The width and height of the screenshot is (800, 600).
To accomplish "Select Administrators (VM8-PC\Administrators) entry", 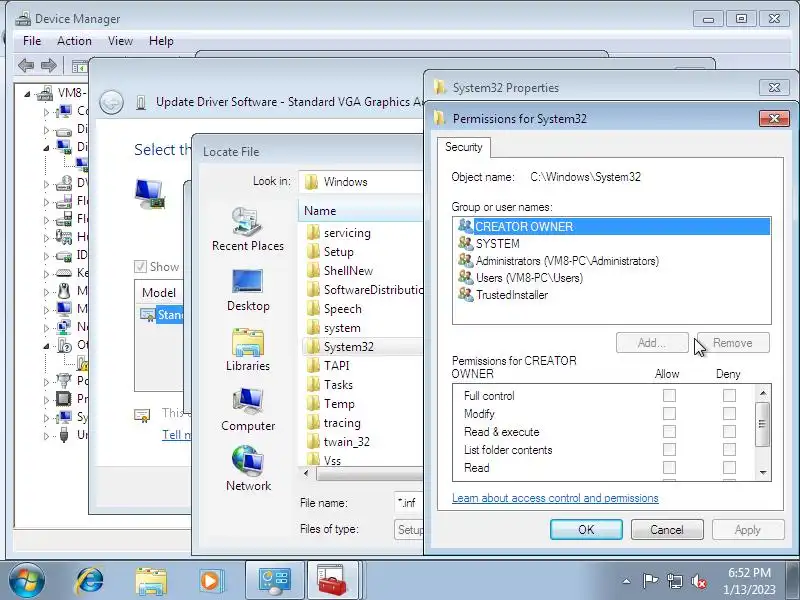I will [x=558, y=261].
